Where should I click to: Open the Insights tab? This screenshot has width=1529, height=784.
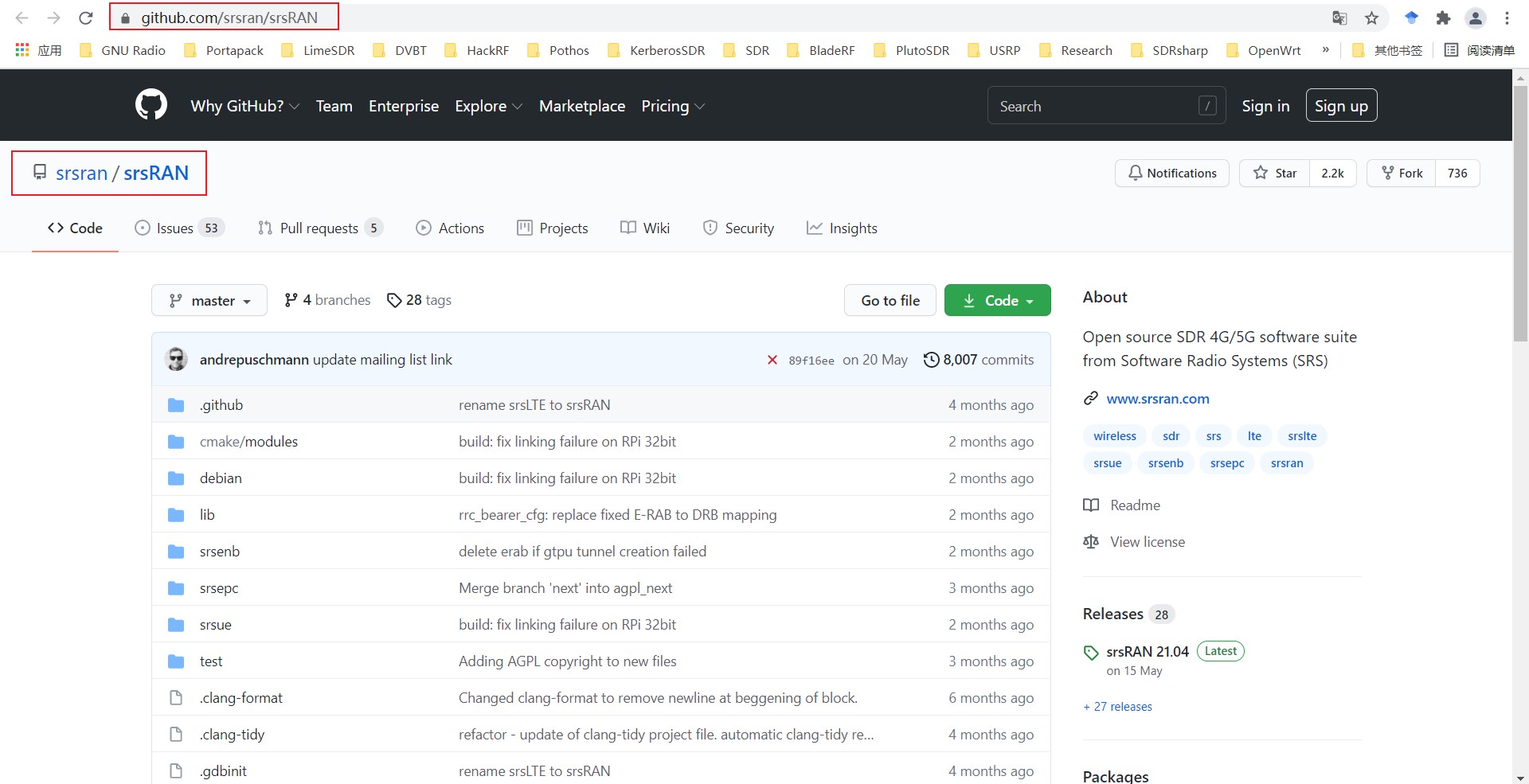(842, 228)
